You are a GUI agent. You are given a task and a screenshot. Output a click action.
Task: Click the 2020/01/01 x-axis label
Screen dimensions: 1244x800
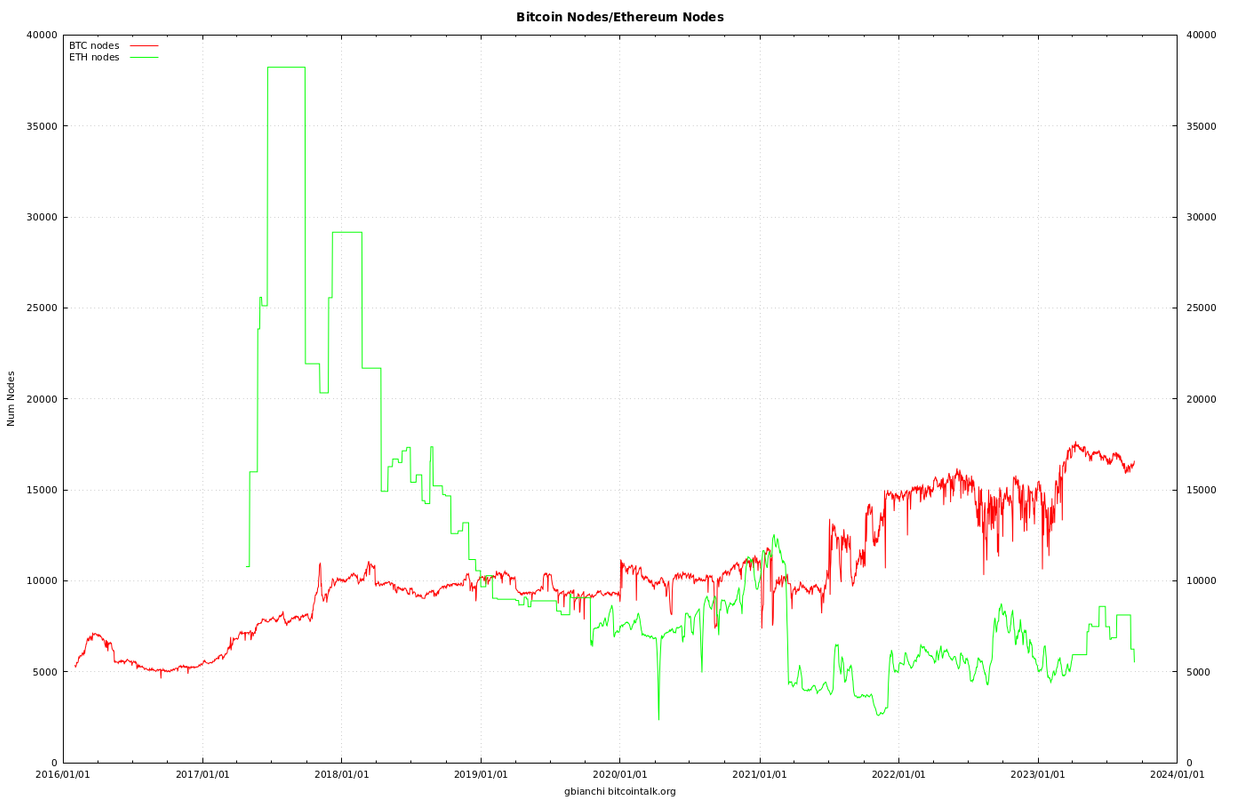pos(620,774)
